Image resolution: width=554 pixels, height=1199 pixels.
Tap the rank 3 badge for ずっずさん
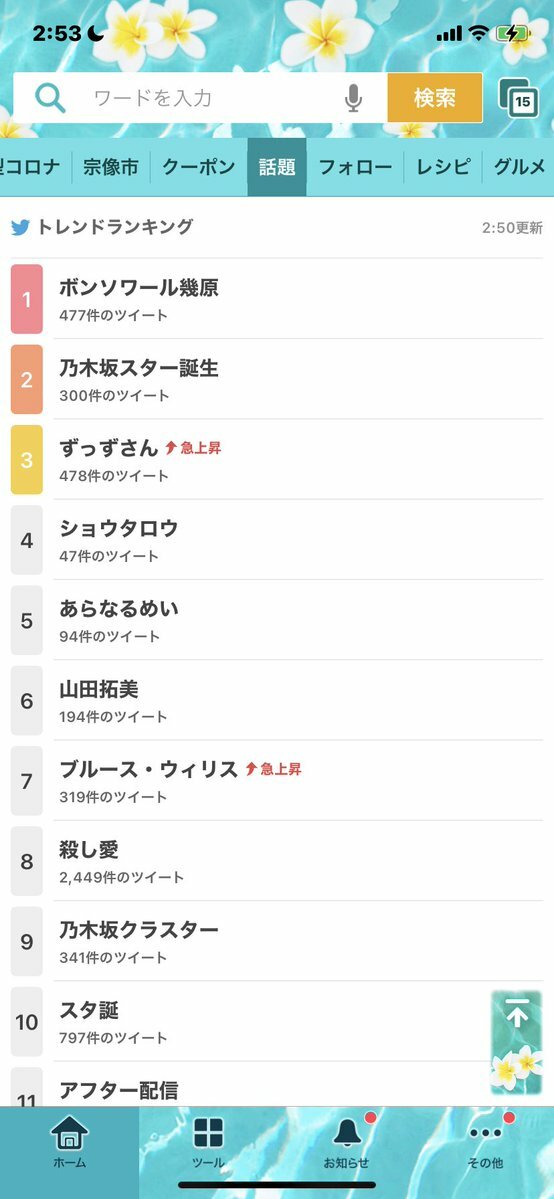pos(27,460)
